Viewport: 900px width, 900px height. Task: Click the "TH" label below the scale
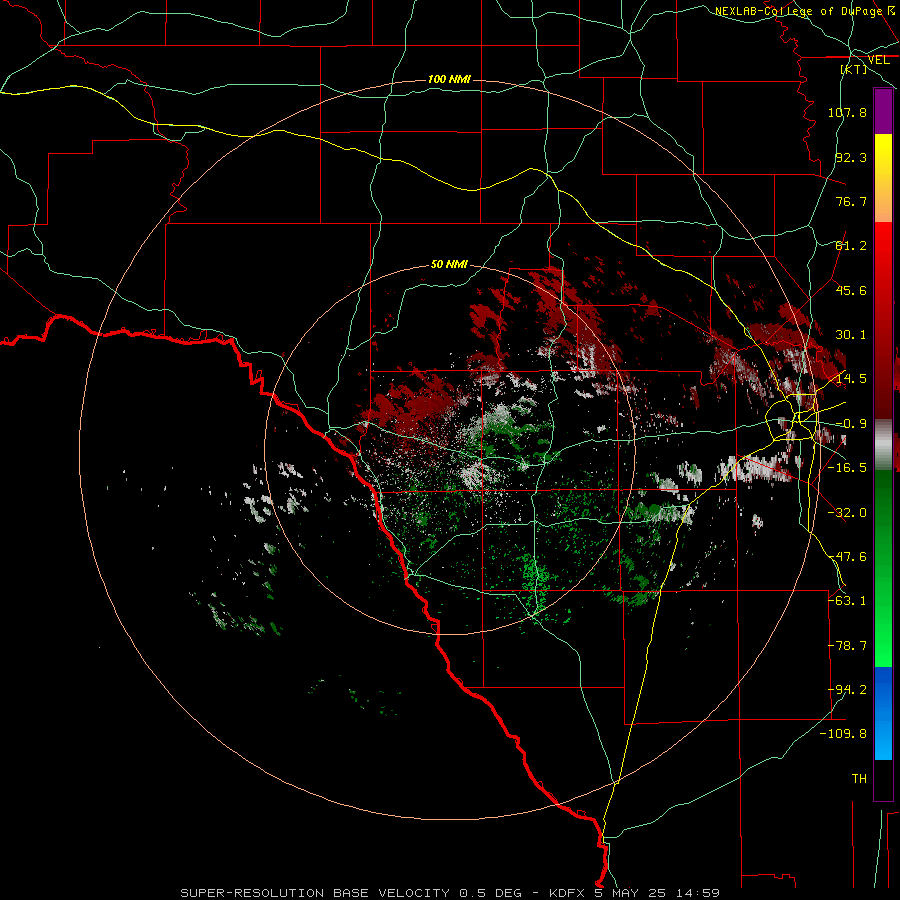859,779
